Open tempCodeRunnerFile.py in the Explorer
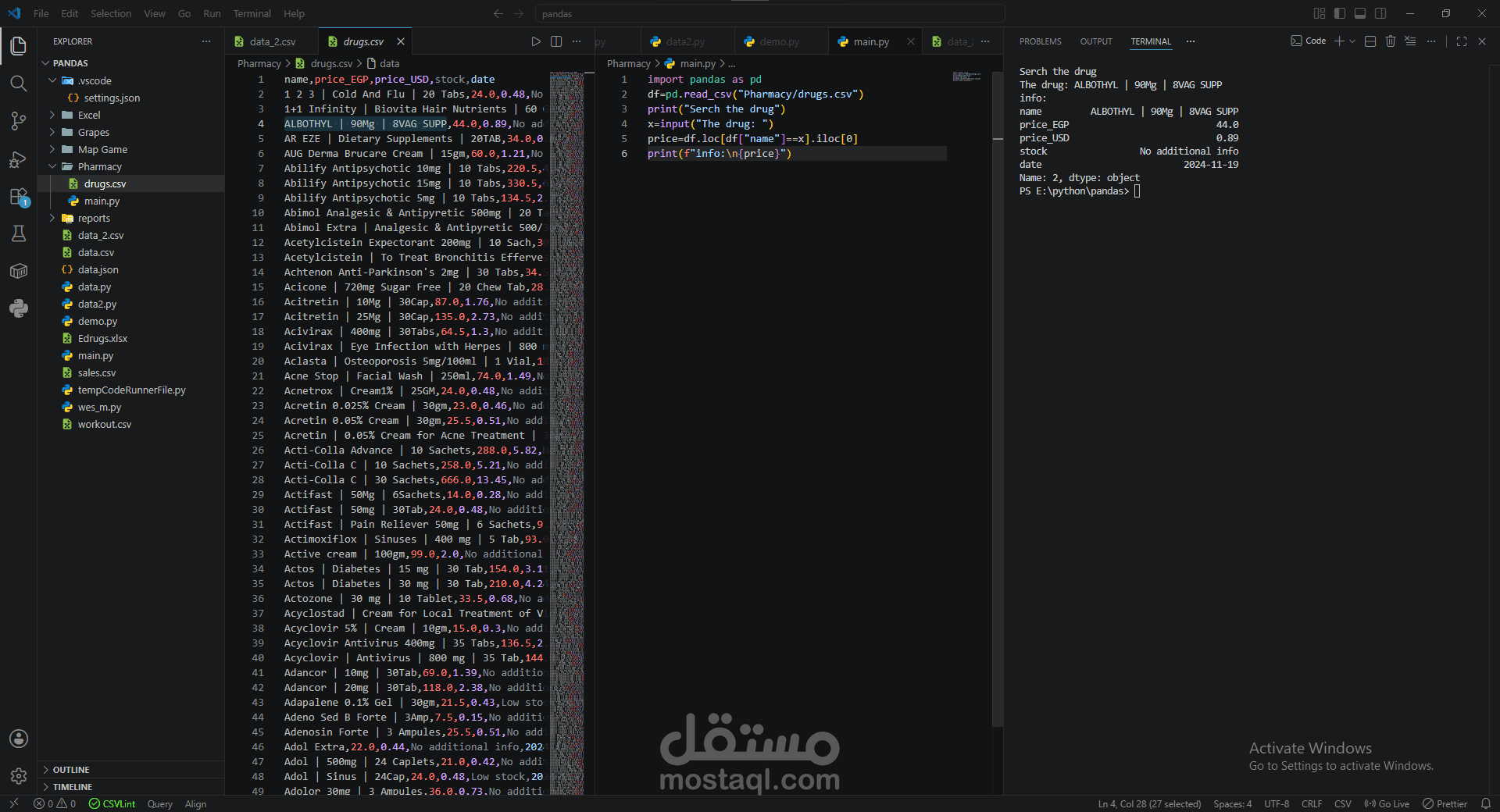The width and height of the screenshot is (1500, 812). point(131,390)
